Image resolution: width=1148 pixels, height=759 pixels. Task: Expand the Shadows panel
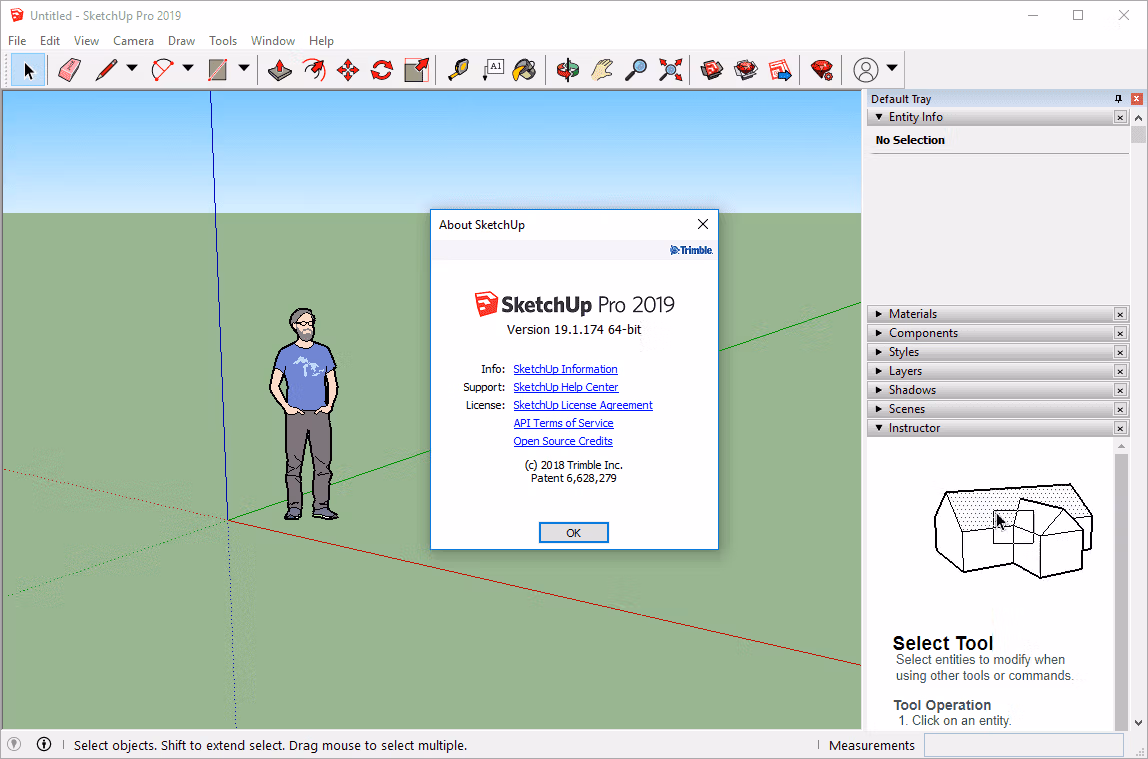(x=879, y=390)
